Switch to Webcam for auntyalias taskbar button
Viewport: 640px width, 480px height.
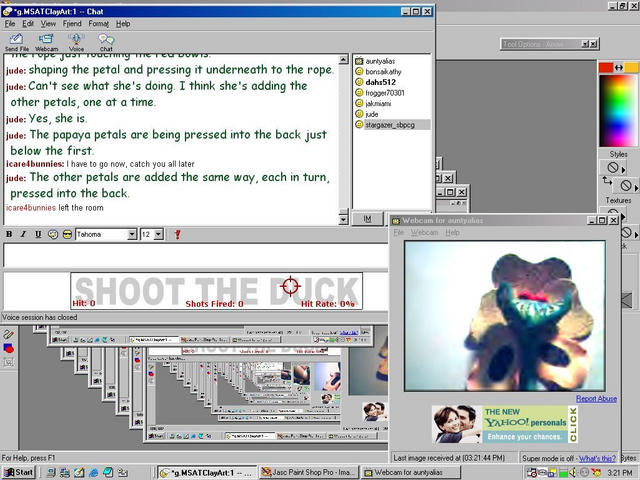point(411,472)
